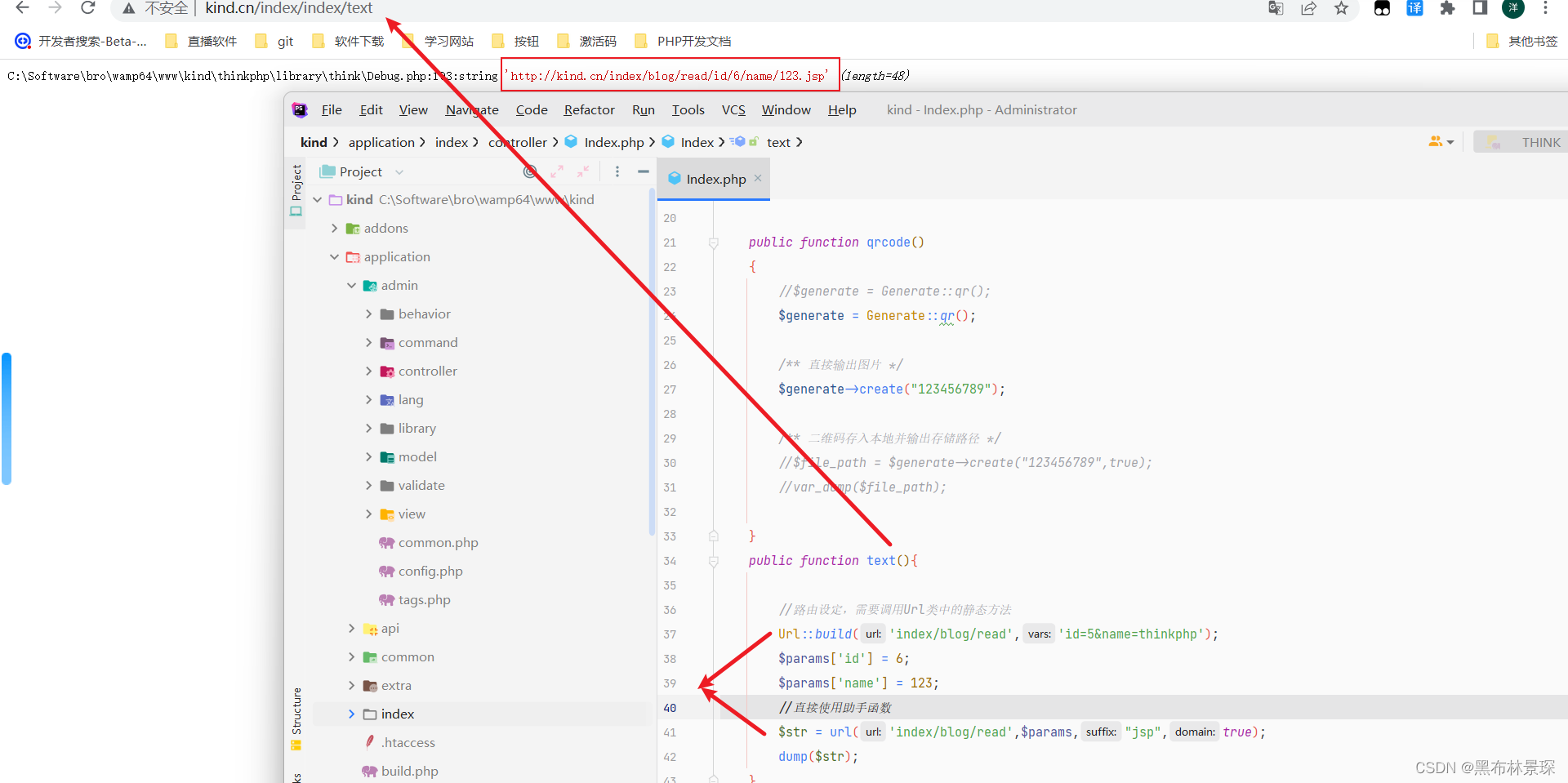Open the 激活码 bookmark folder
This screenshot has height=783, width=1568.
coord(586,41)
